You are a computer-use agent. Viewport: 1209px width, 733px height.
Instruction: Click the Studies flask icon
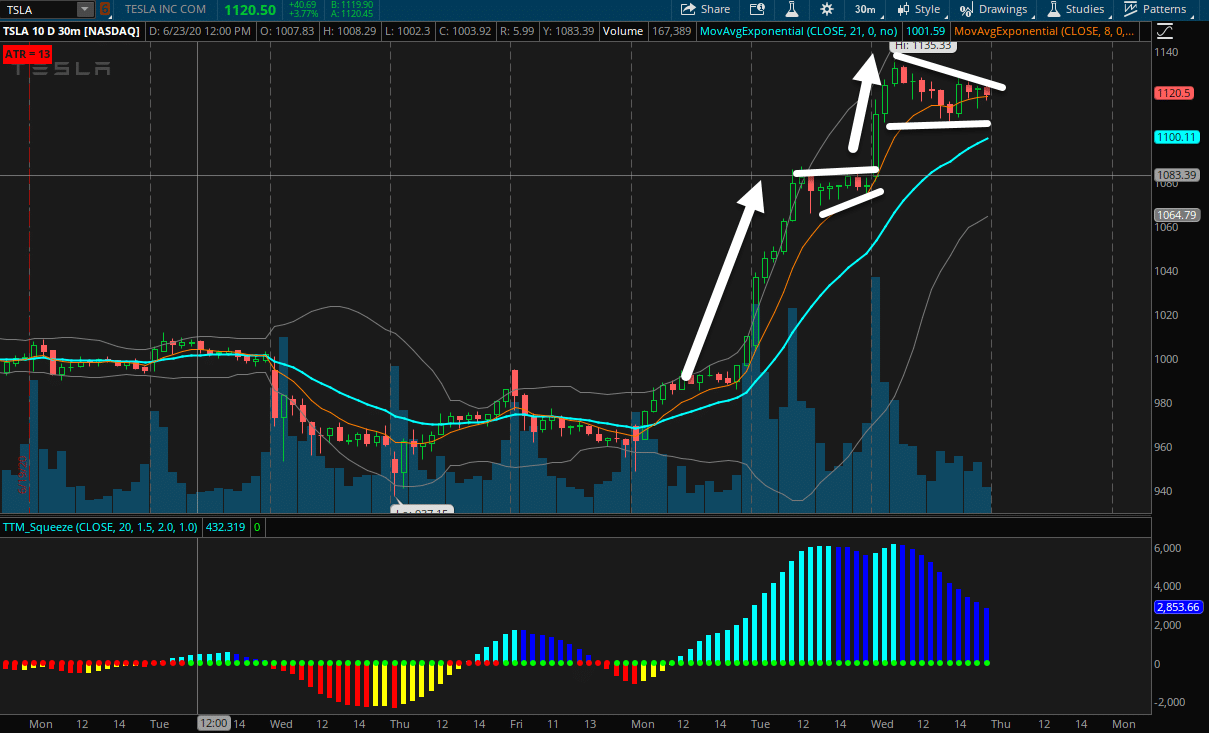coord(1054,9)
